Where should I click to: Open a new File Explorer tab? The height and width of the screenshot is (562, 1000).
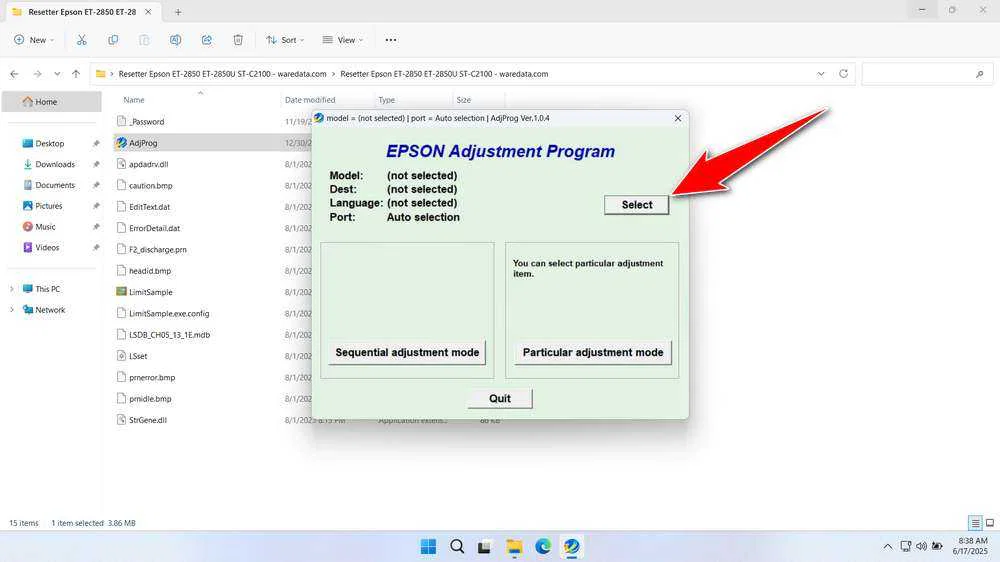tap(178, 12)
